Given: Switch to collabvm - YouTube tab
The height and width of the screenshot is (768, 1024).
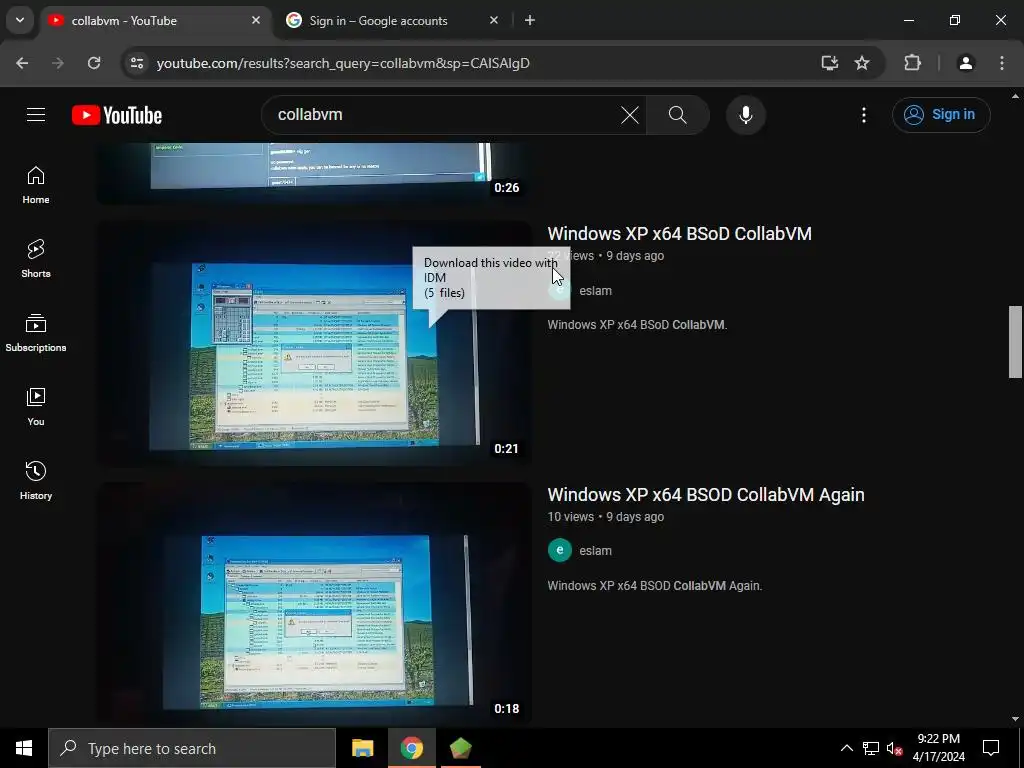Looking at the screenshot, I should [x=155, y=20].
